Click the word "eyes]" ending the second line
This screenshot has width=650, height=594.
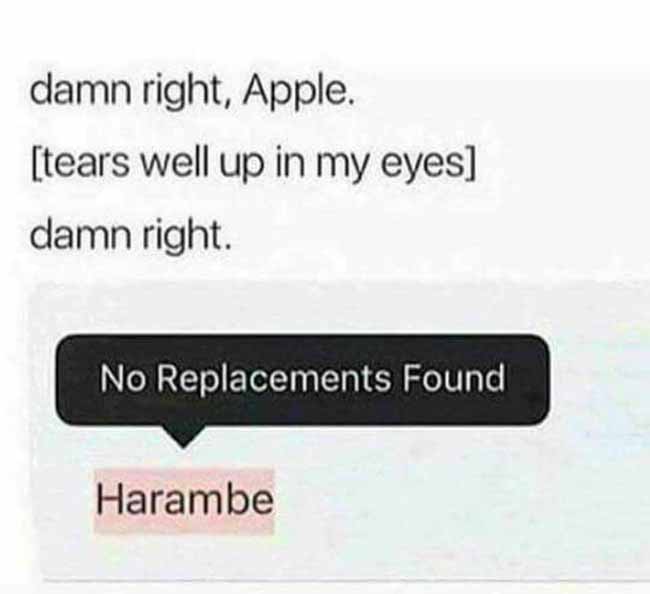point(428,165)
